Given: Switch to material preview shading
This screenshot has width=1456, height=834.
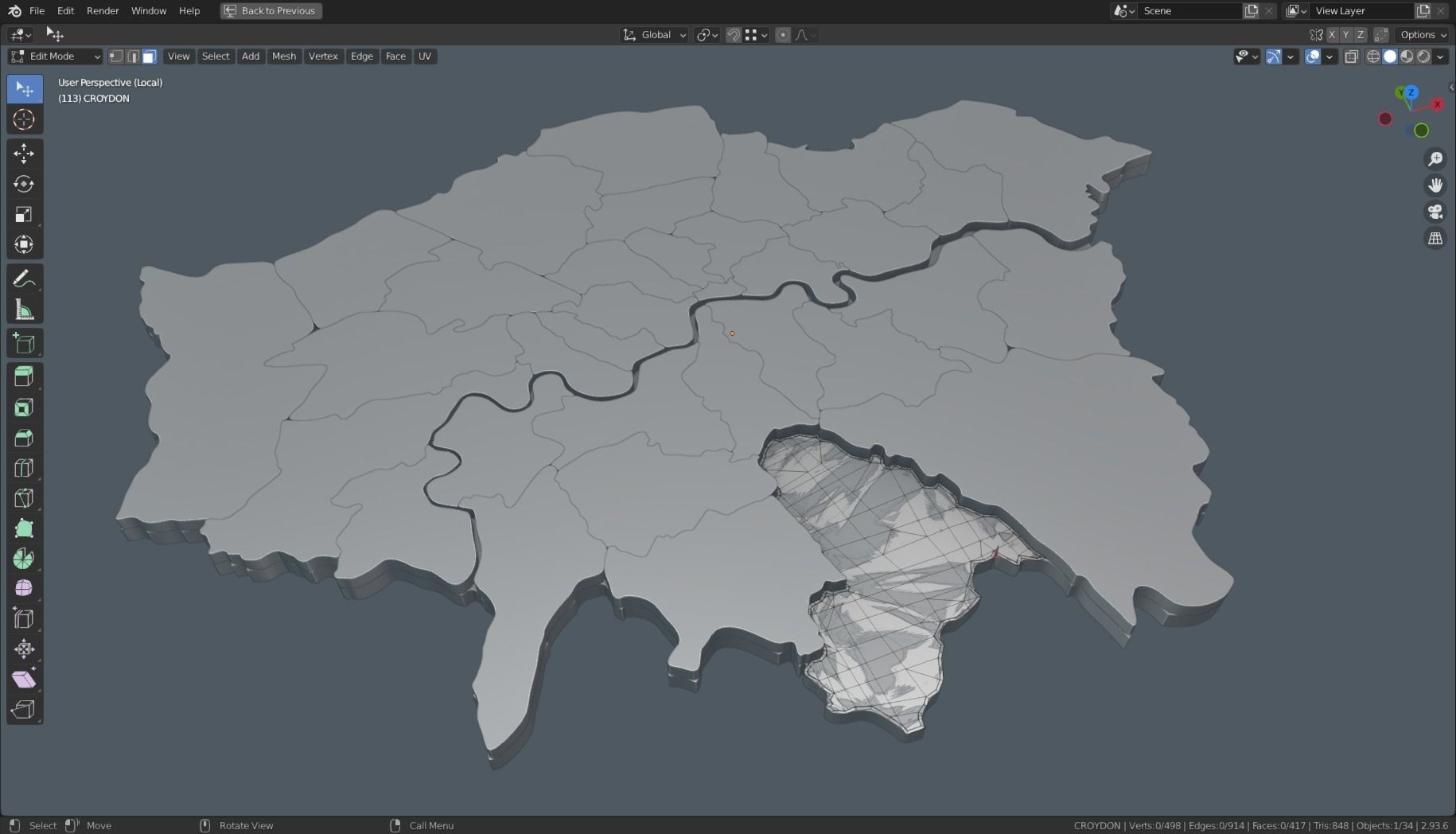Looking at the screenshot, I should [x=1407, y=57].
